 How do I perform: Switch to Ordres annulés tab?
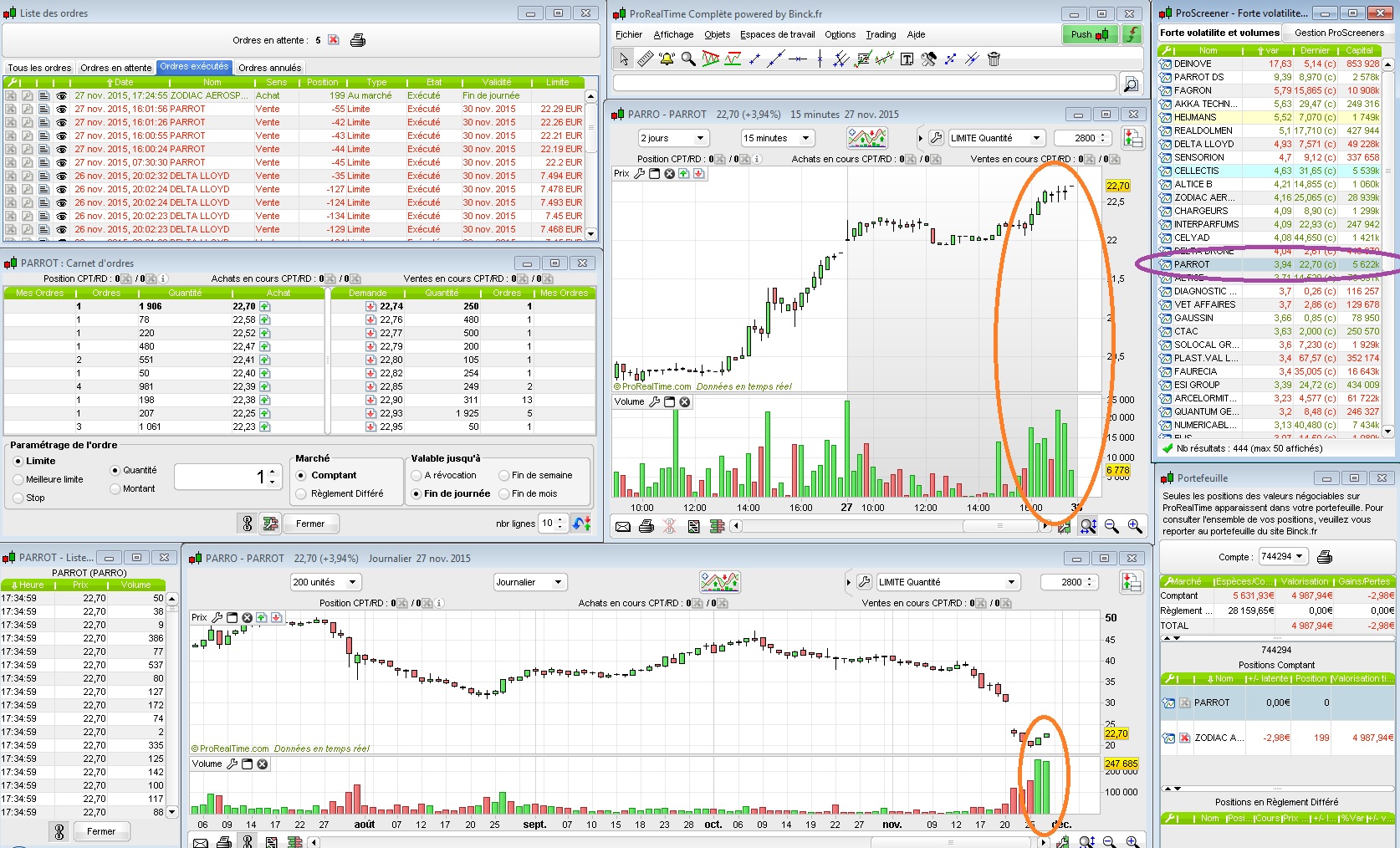pos(269,68)
